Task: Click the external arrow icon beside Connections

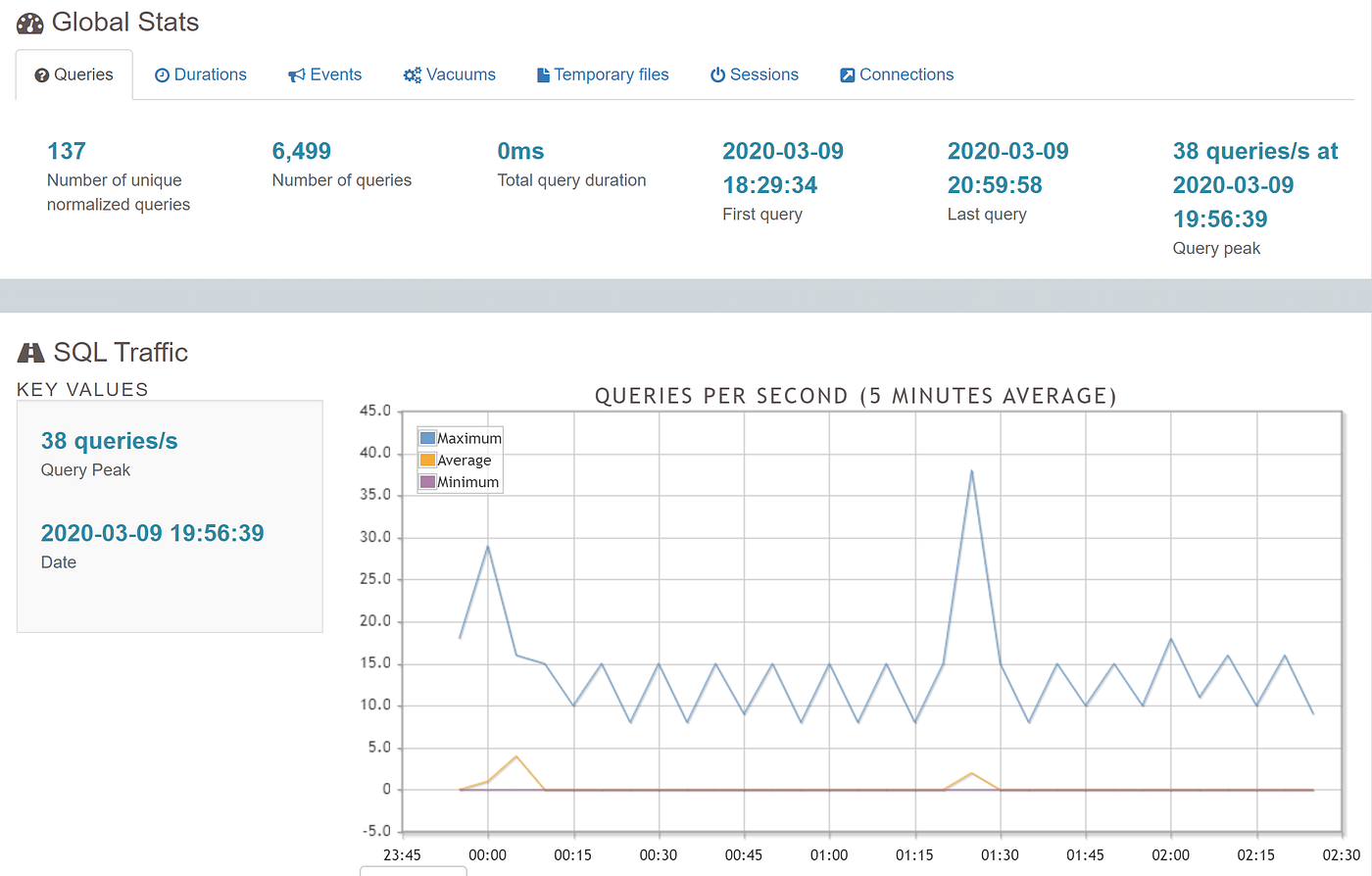Action: pos(848,75)
